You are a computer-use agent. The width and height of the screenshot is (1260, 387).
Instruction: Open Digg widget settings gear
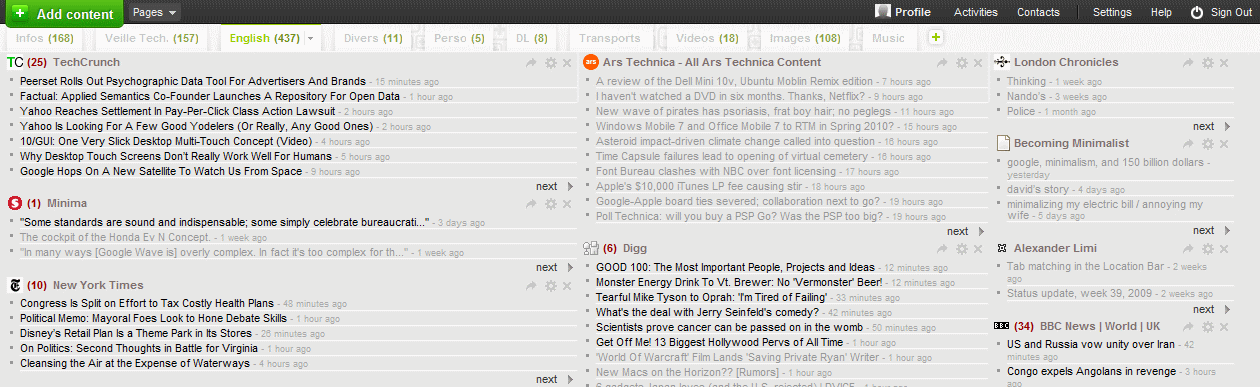[x=962, y=249]
